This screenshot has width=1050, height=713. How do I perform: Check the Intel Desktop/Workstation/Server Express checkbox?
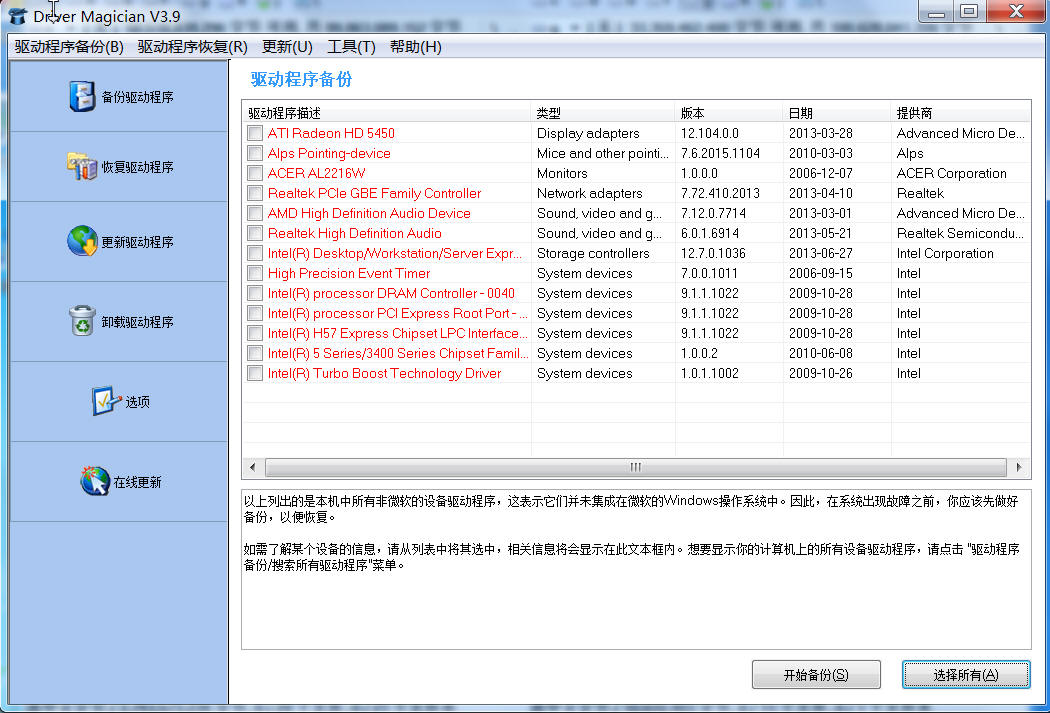[255, 254]
